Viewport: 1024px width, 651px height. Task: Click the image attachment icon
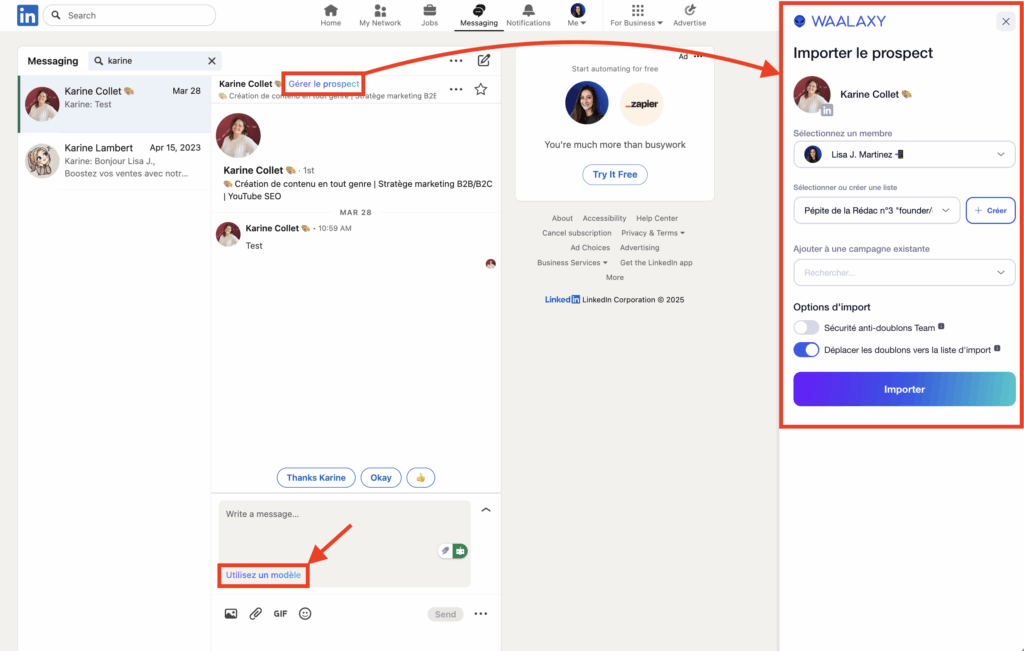(231, 613)
